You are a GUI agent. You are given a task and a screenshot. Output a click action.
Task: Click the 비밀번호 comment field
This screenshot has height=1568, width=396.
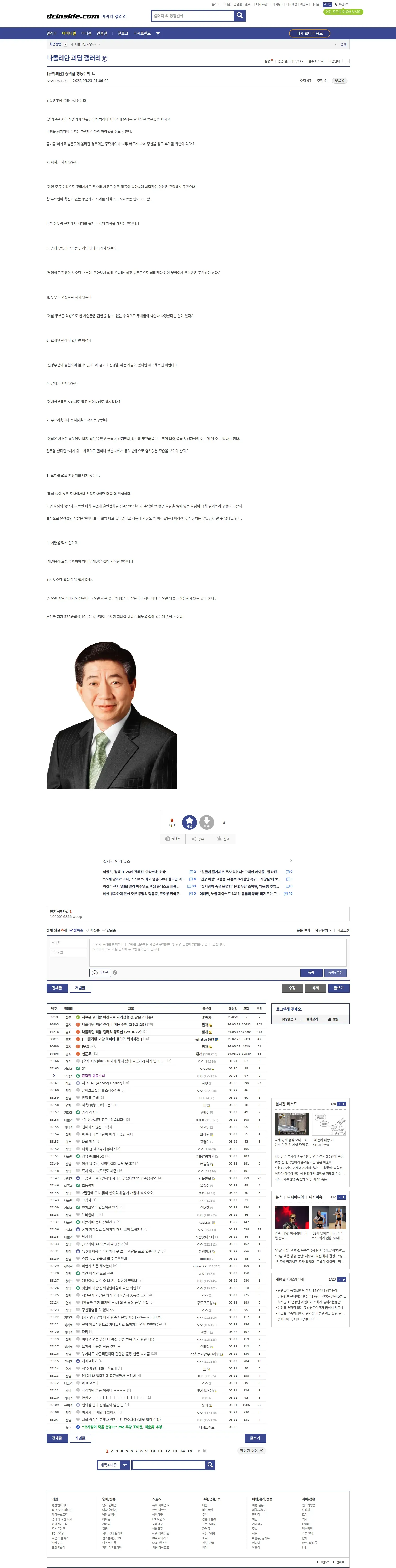(68, 953)
